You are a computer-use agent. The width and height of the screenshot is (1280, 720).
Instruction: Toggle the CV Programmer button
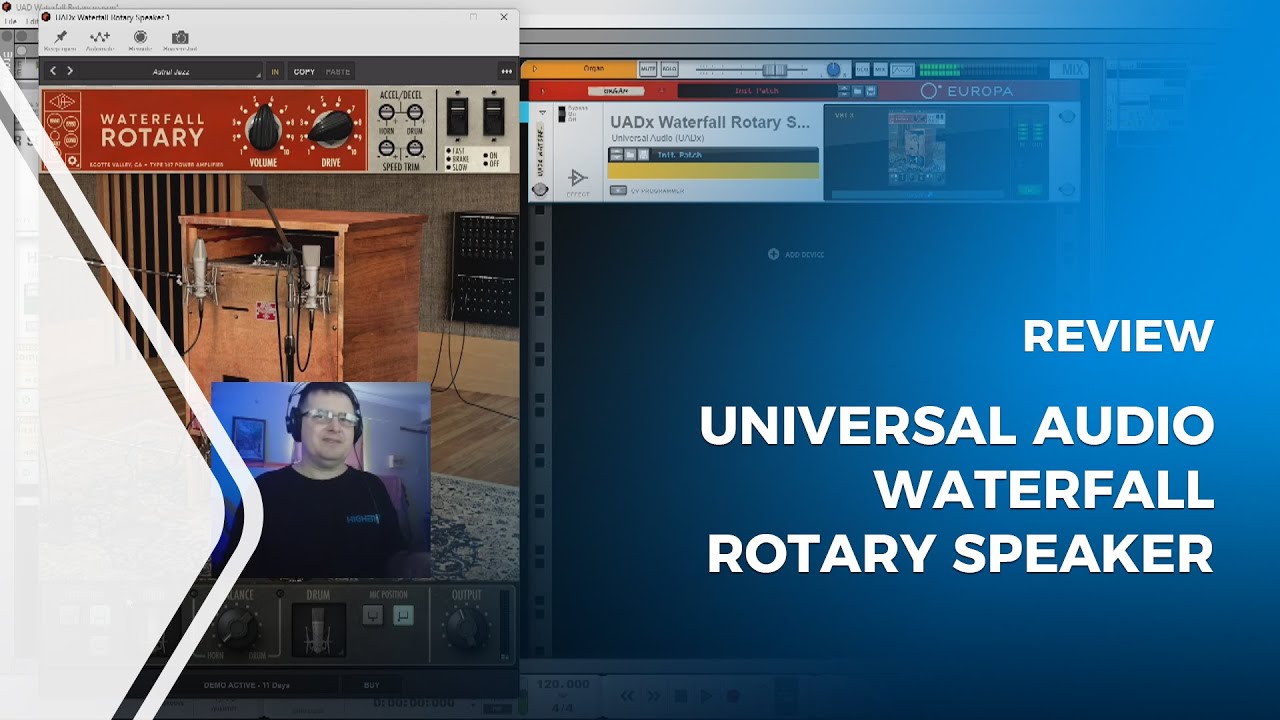click(617, 190)
